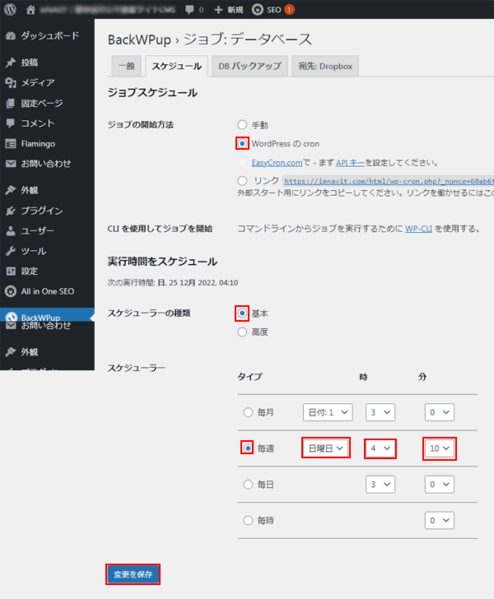Image resolution: width=494 pixels, height=599 pixels.
Task: Click the ツール wrench icon
Action: click(x=11, y=251)
